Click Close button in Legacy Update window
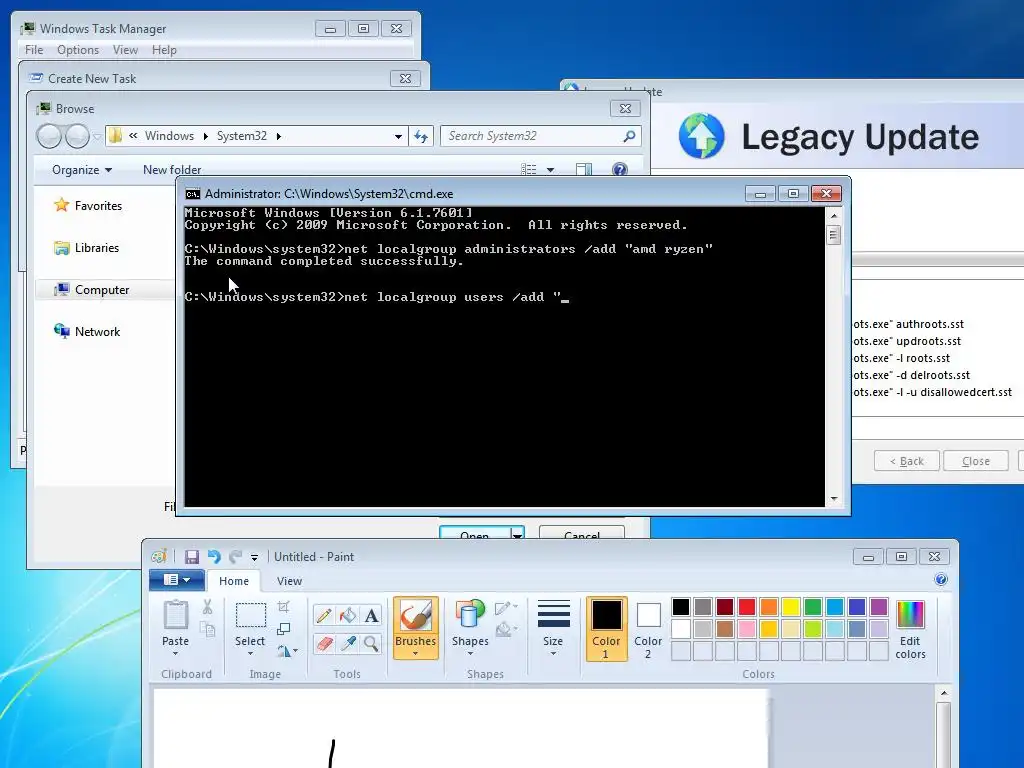This screenshot has height=768, width=1024. (x=976, y=461)
